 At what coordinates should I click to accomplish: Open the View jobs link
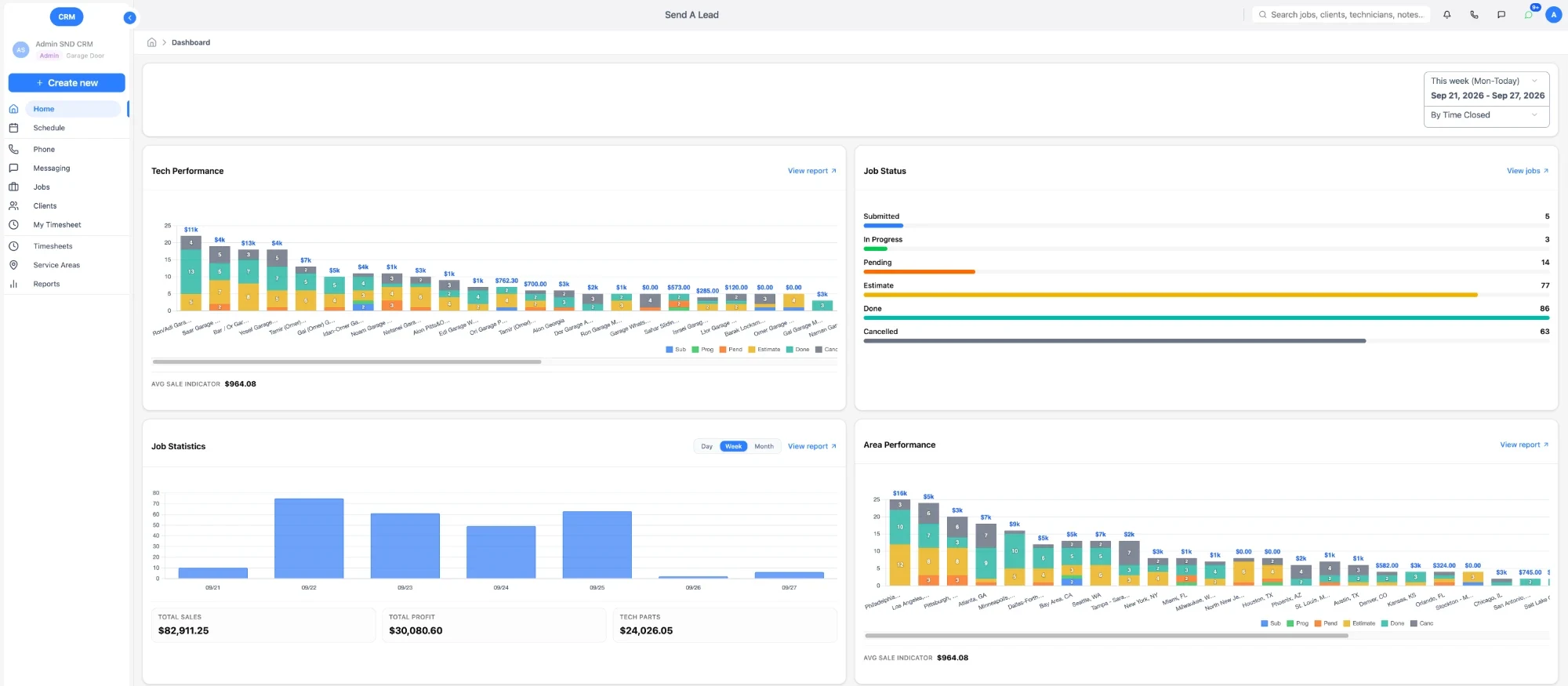(x=1527, y=171)
